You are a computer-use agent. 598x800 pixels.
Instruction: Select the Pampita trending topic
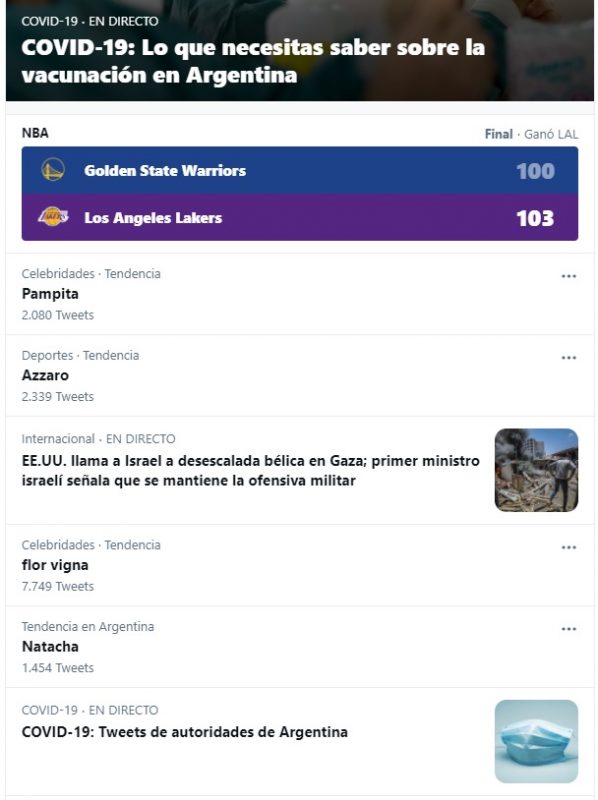point(50,294)
